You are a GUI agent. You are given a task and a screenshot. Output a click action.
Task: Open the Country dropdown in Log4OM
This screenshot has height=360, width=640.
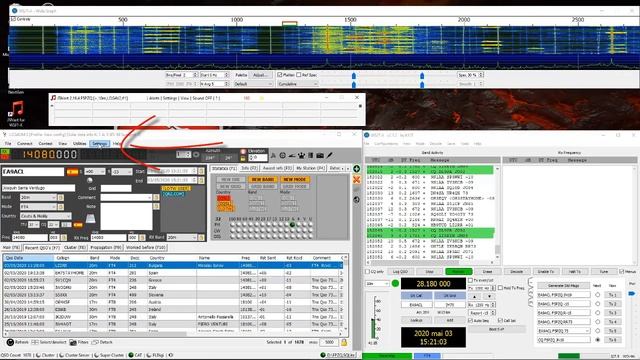[45, 216]
